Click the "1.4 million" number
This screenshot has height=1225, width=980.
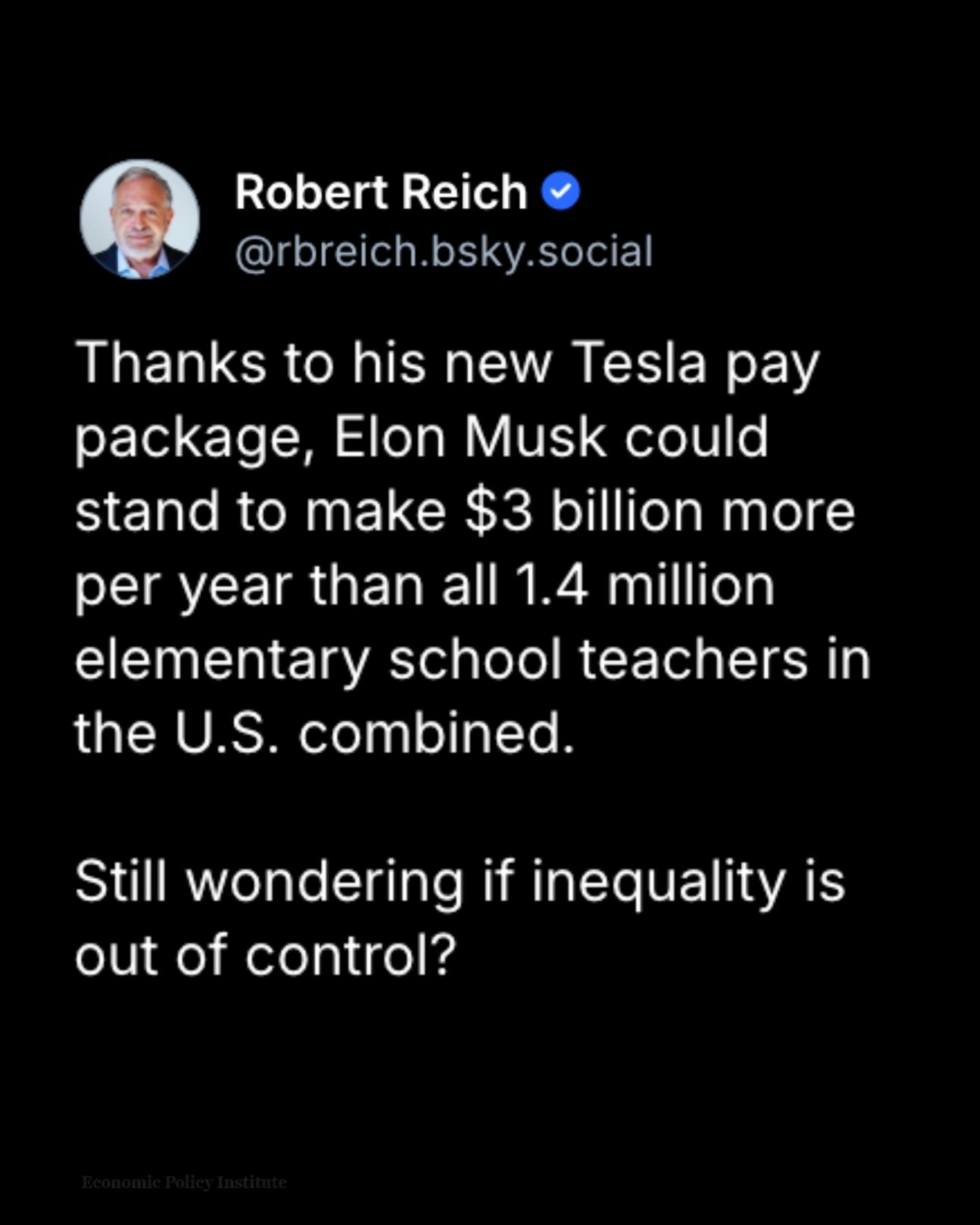[x=644, y=585]
